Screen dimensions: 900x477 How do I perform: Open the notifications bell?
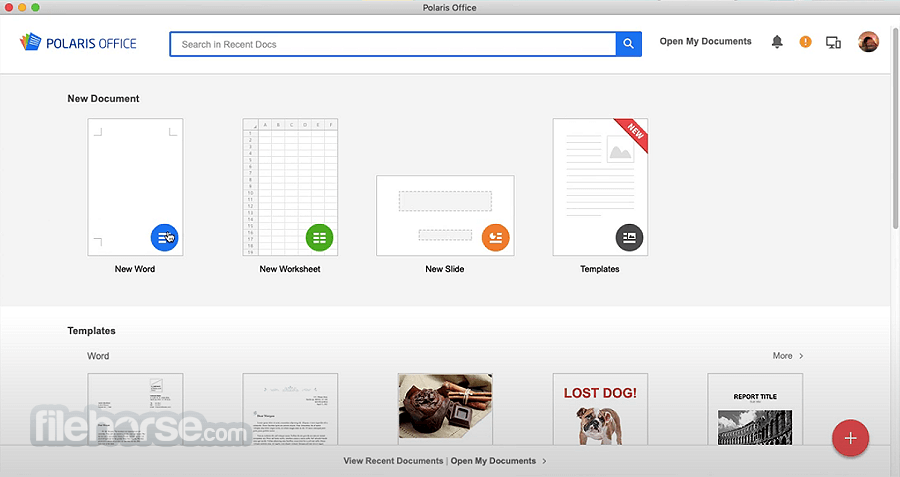pyautogui.click(x=777, y=41)
